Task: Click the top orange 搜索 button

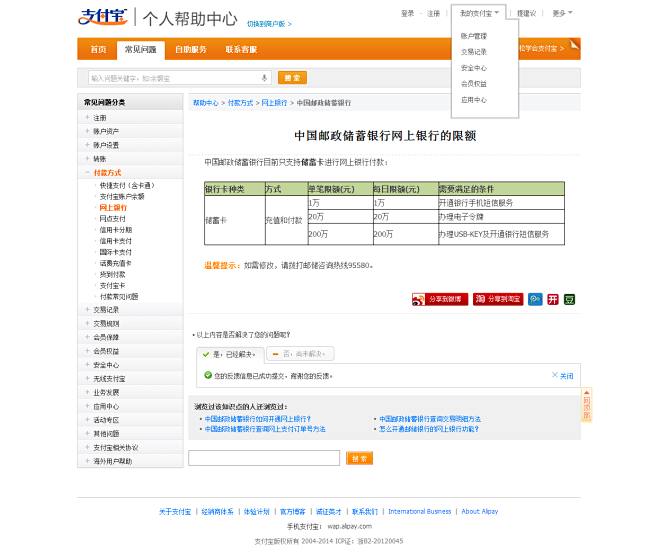Action: click(292, 78)
